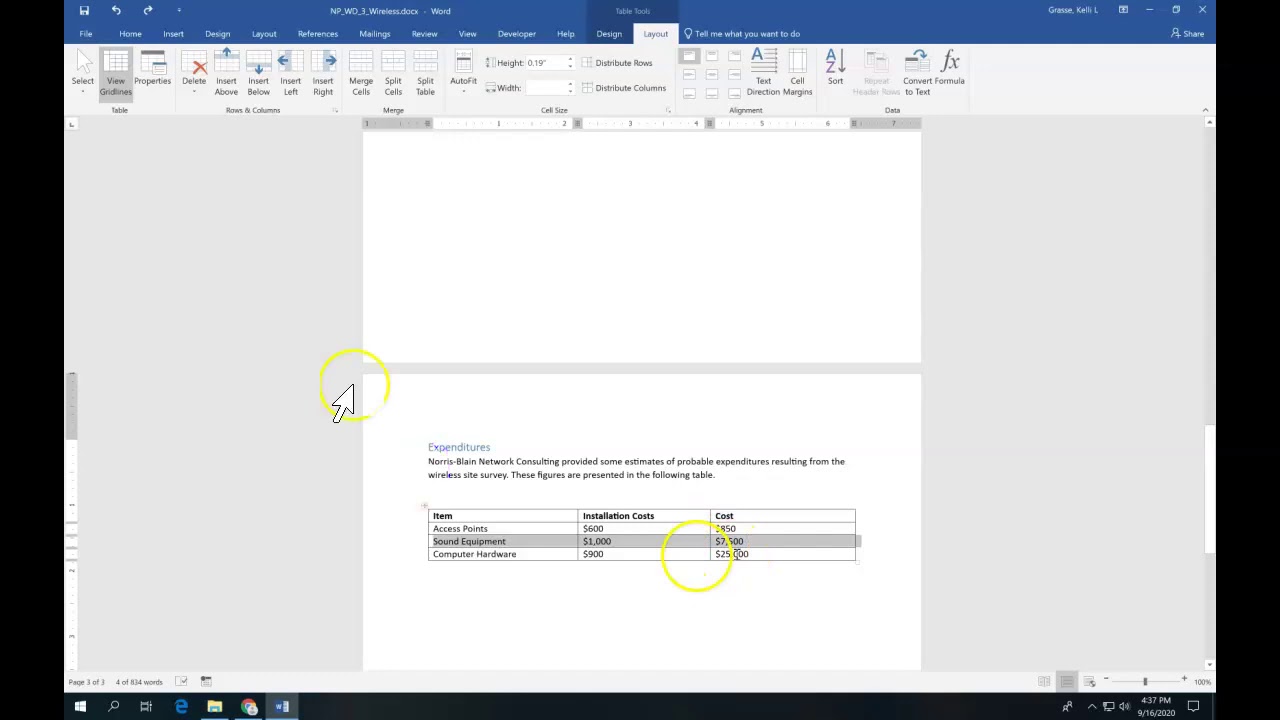1280x720 pixels.
Task: Click 100% zoom level
Action: [1202, 682]
